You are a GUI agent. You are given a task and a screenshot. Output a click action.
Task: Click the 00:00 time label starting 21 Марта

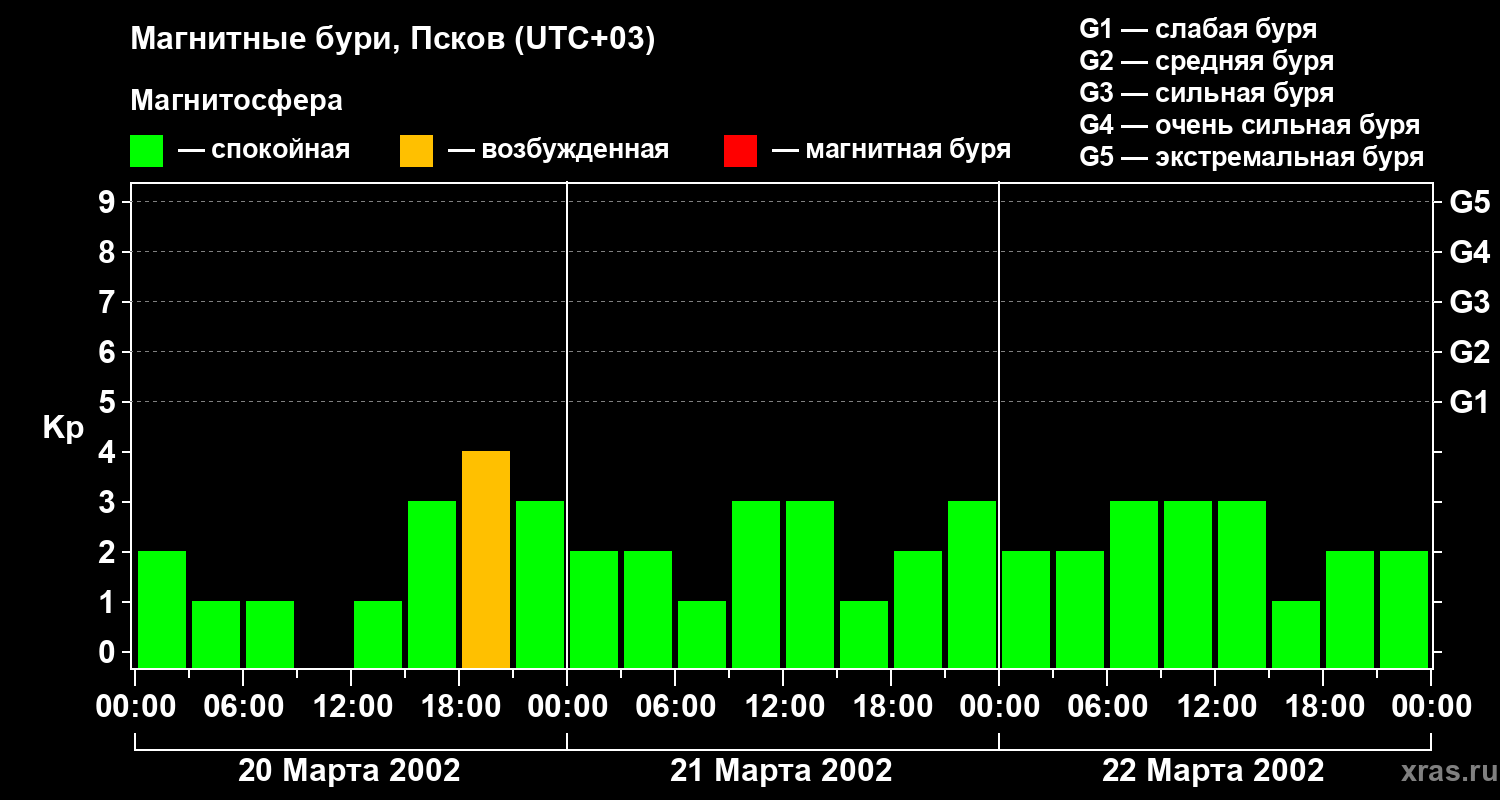coord(567,707)
